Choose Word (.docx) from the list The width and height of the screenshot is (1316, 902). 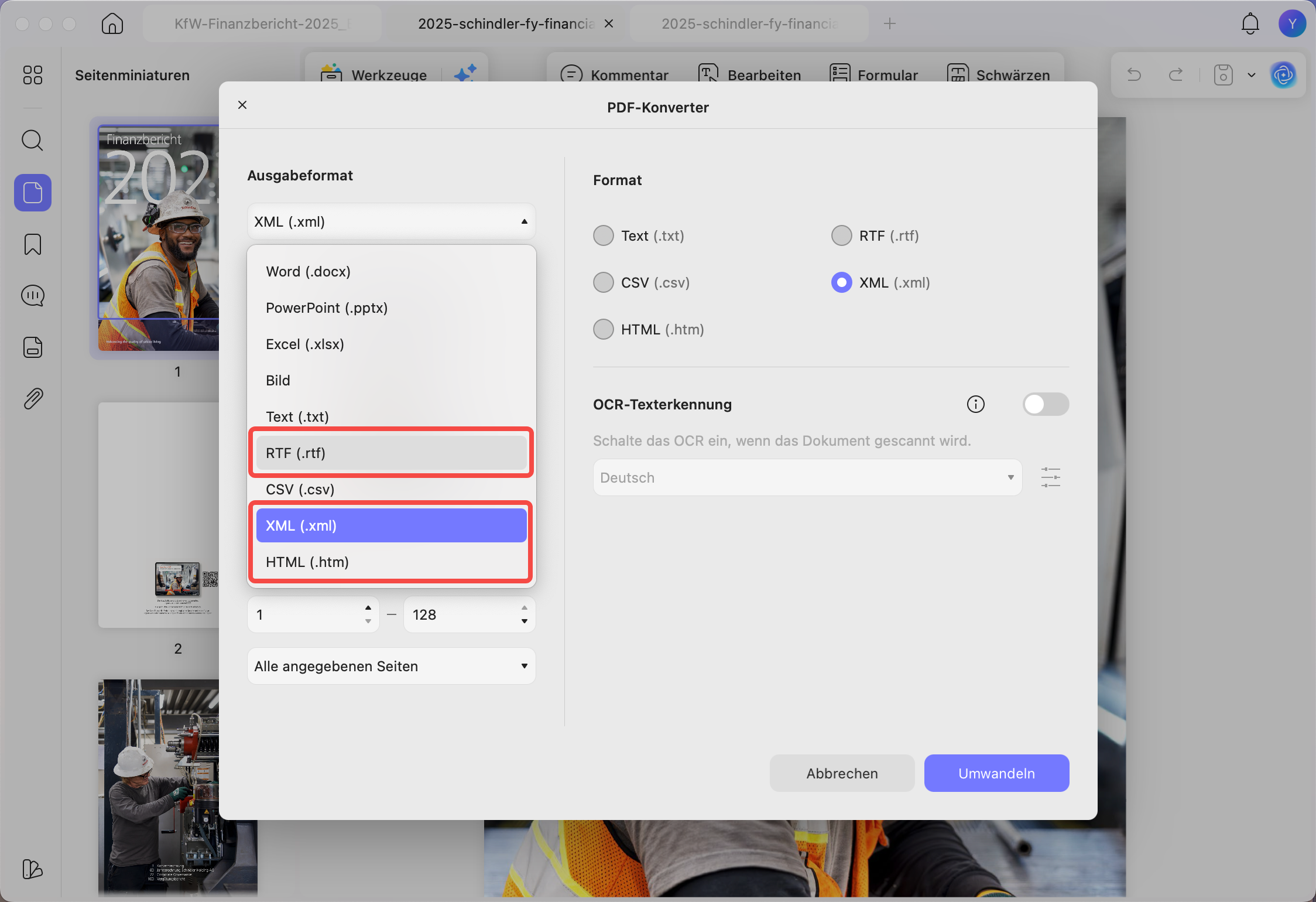pos(392,272)
